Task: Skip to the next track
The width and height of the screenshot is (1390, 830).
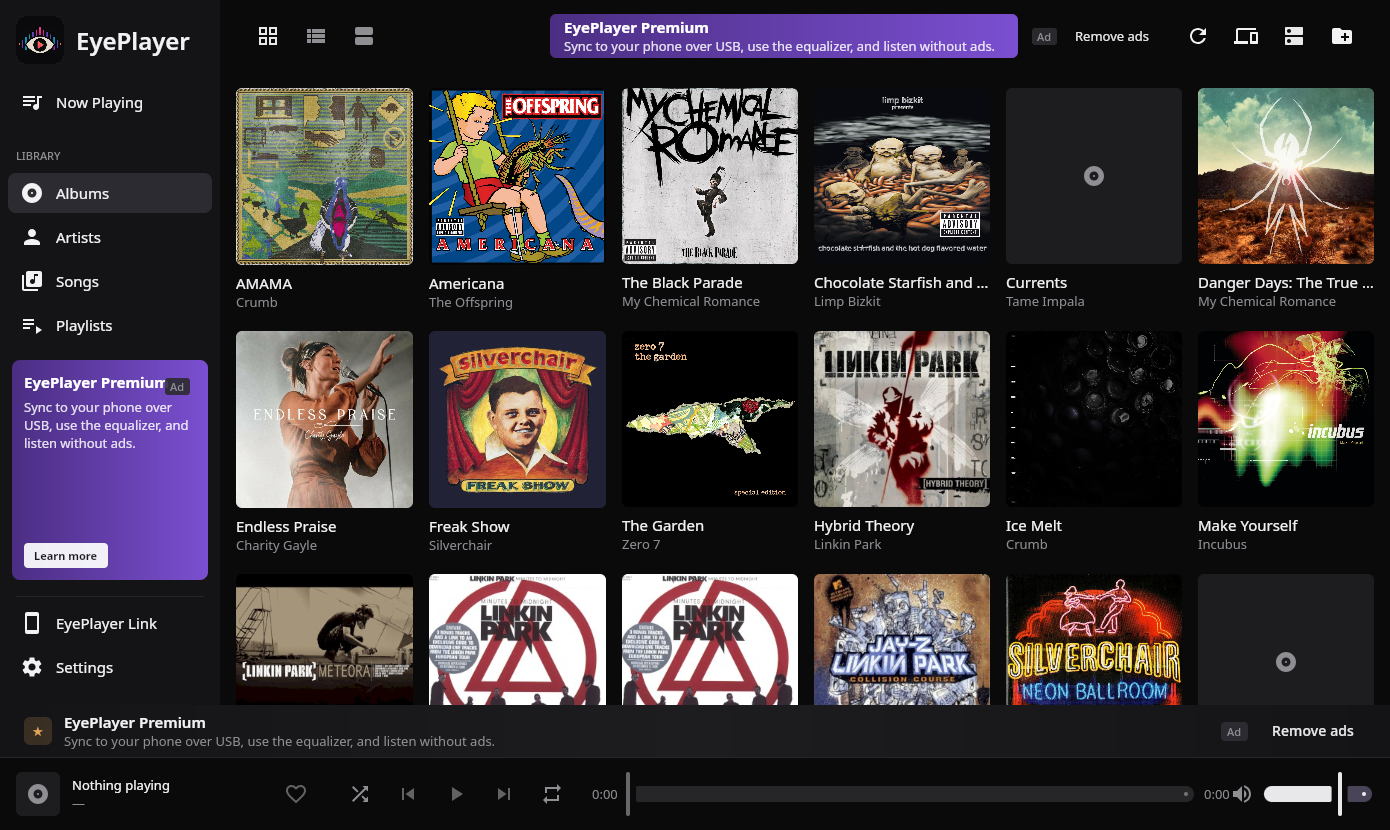Action: point(504,794)
